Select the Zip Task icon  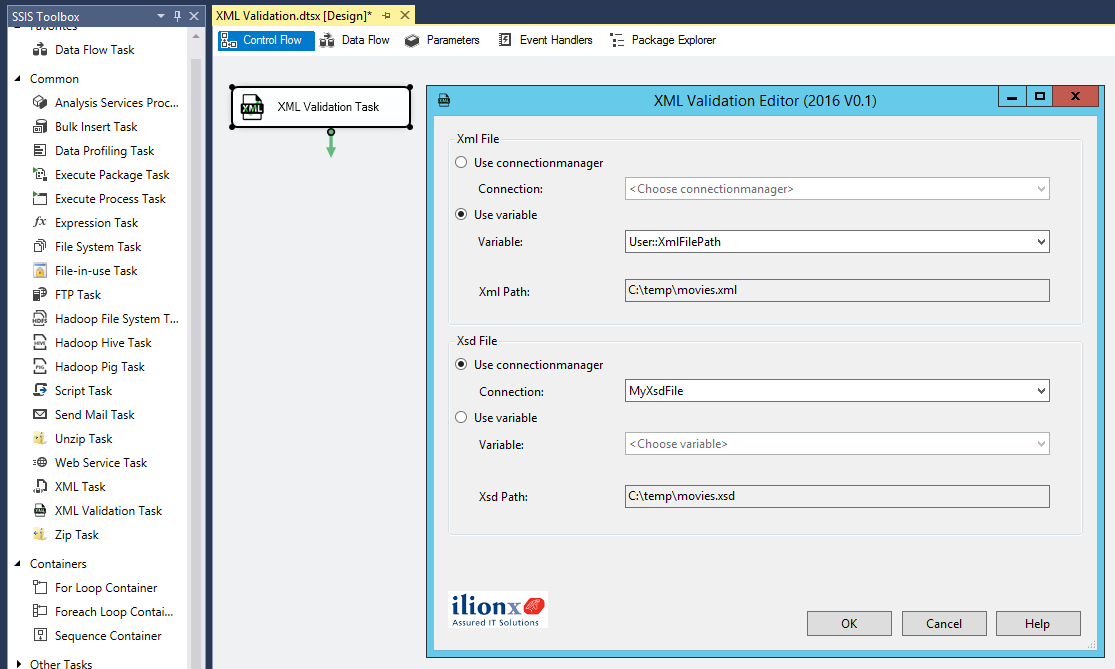[40, 535]
